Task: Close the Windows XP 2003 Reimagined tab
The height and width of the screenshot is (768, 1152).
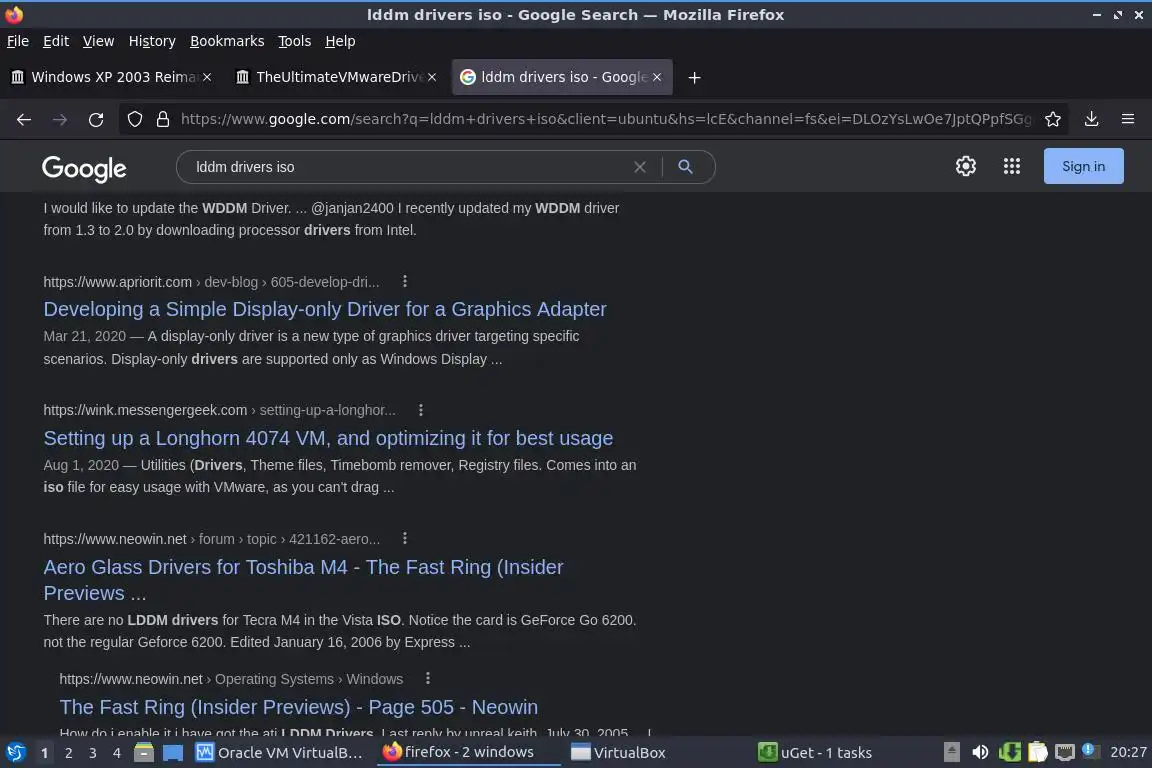Action: click(207, 77)
